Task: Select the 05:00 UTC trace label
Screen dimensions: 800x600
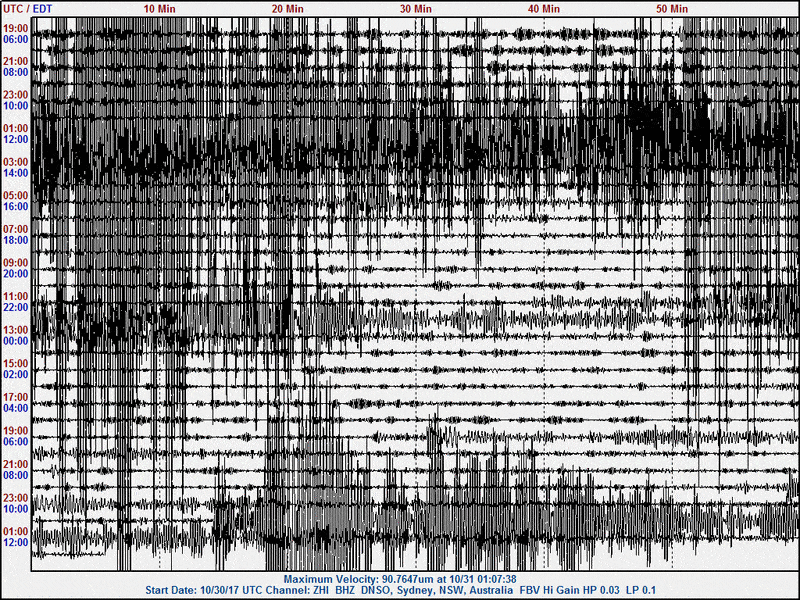Action: coord(17,196)
